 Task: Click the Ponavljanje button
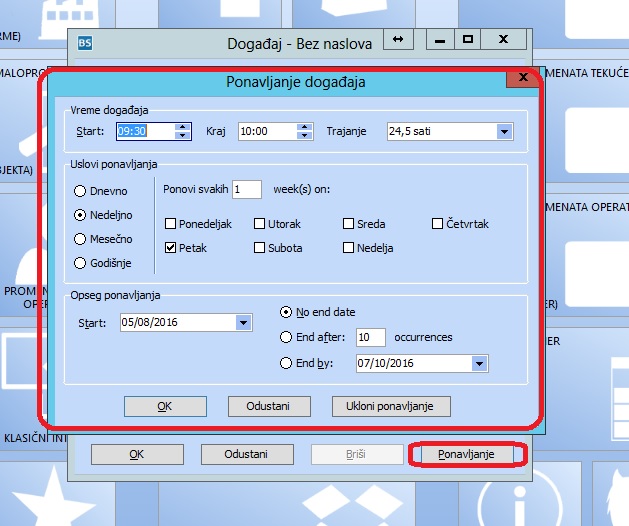pyautogui.click(x=467, y=454)
